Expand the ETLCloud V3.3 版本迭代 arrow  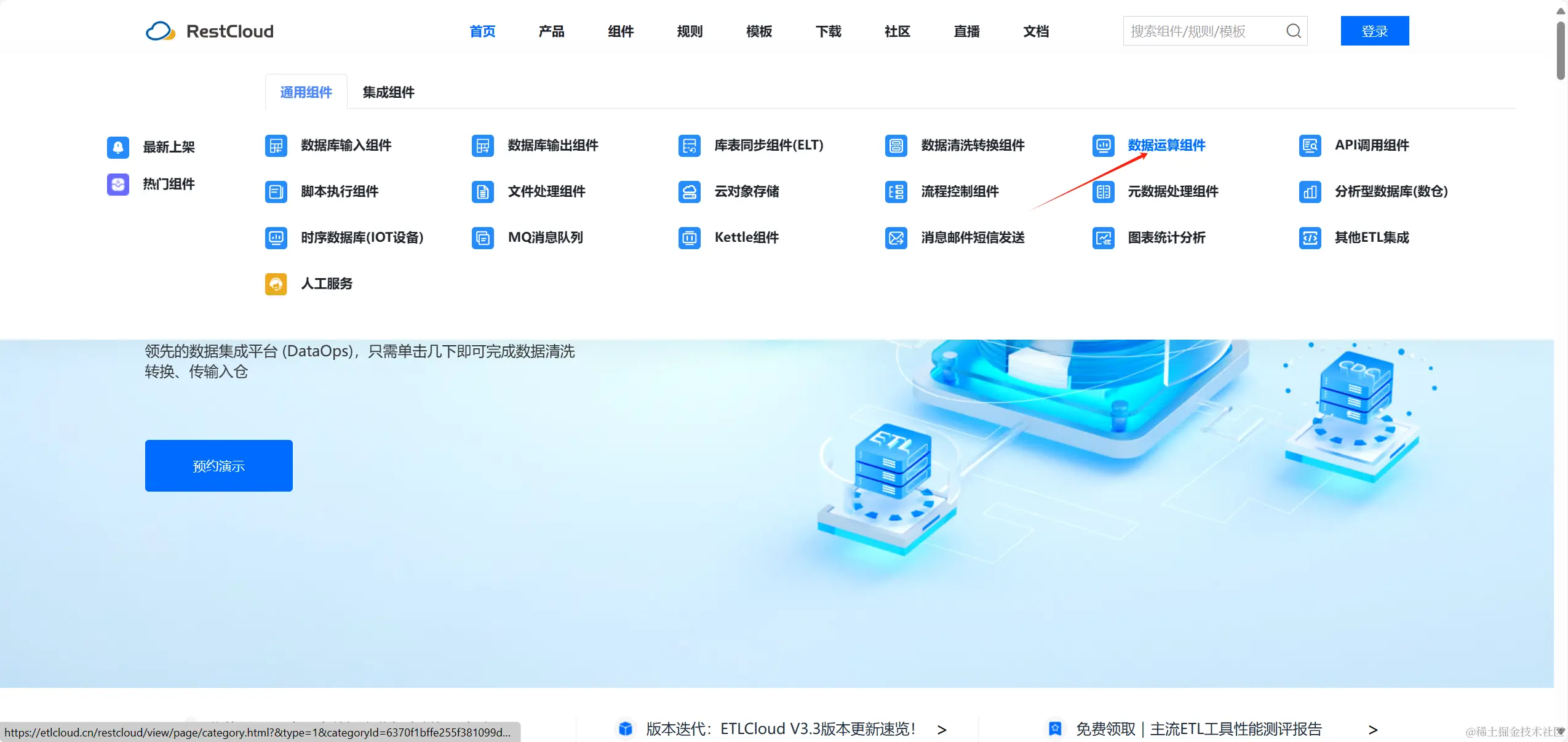(941, 730)
